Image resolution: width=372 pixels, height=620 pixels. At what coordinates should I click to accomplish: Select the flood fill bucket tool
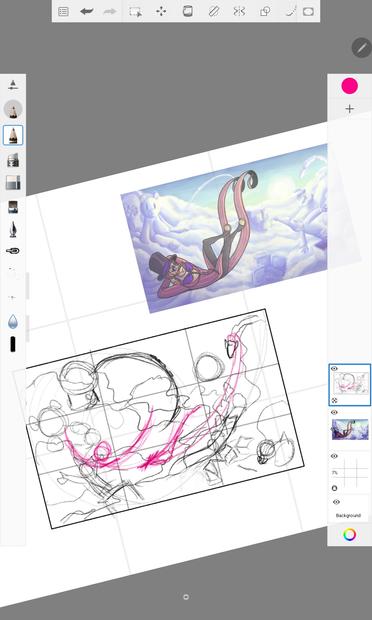coord(188,11)
